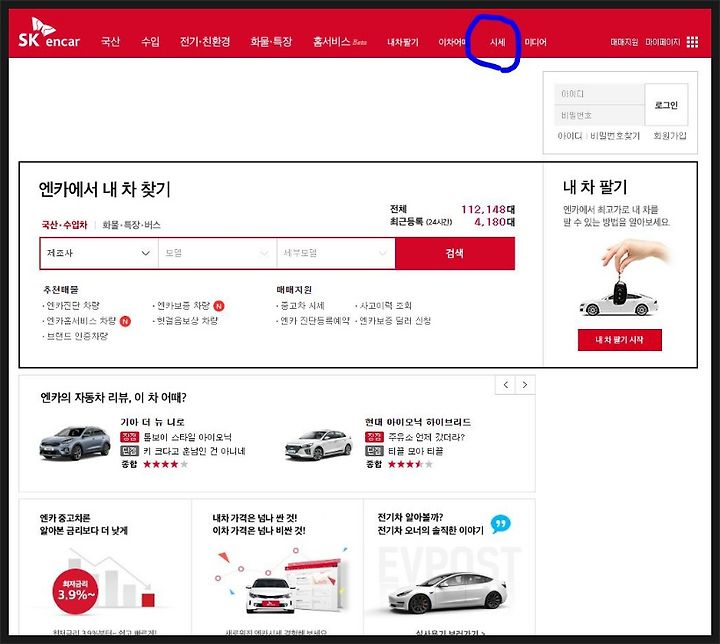
Task: Click the red 검색 button
Action: [455, 253]
